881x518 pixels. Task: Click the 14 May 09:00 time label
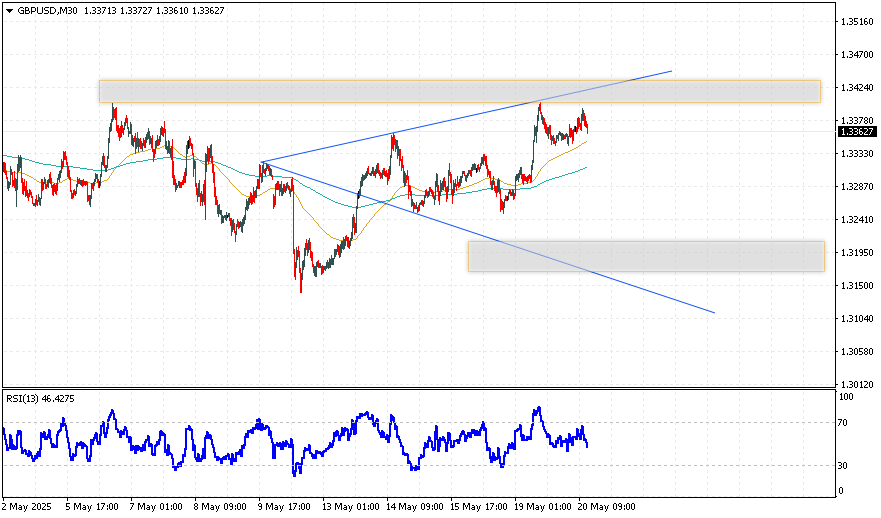click(x=415, y=507)
